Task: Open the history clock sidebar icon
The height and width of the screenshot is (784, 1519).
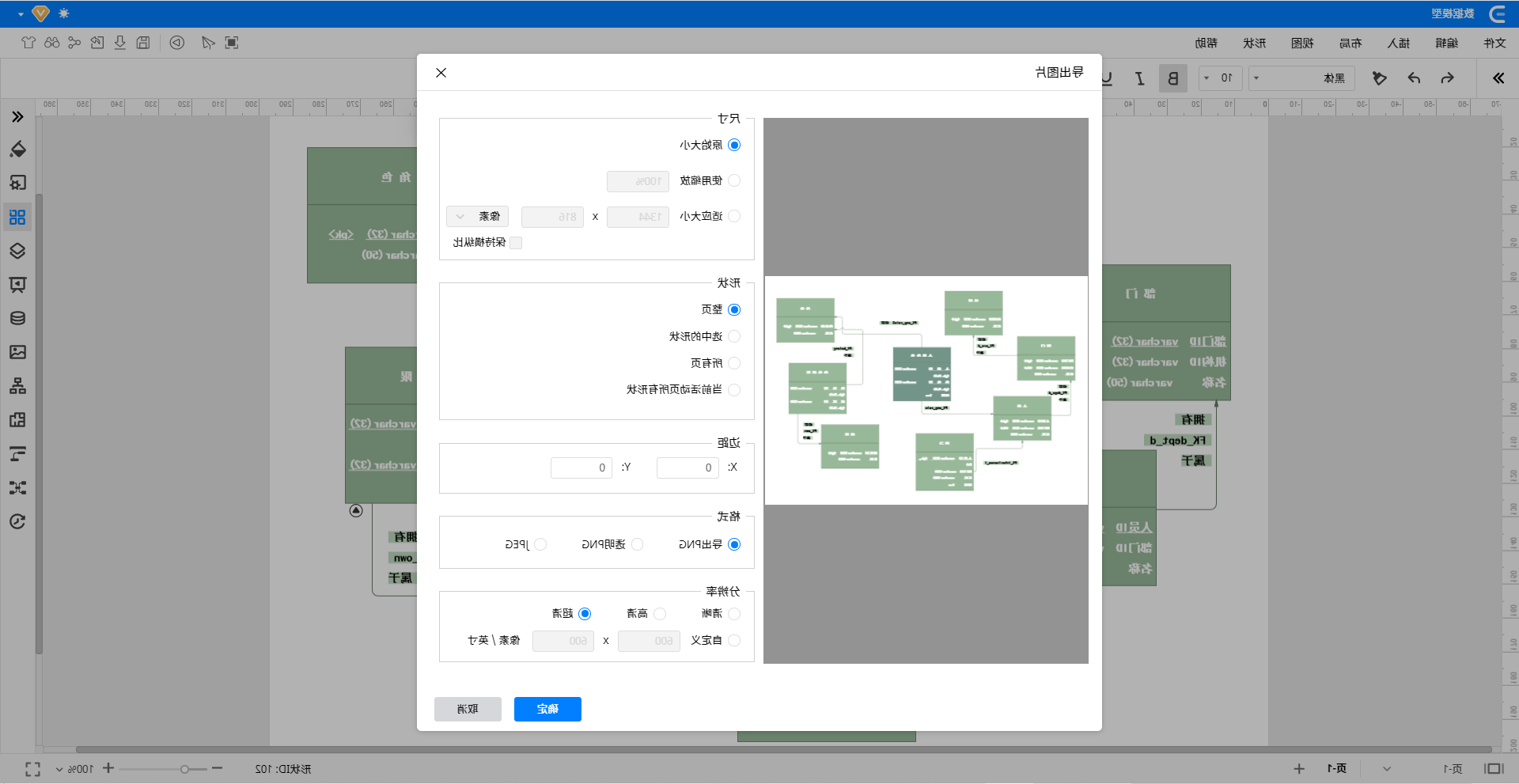Action: coord(17,521)
